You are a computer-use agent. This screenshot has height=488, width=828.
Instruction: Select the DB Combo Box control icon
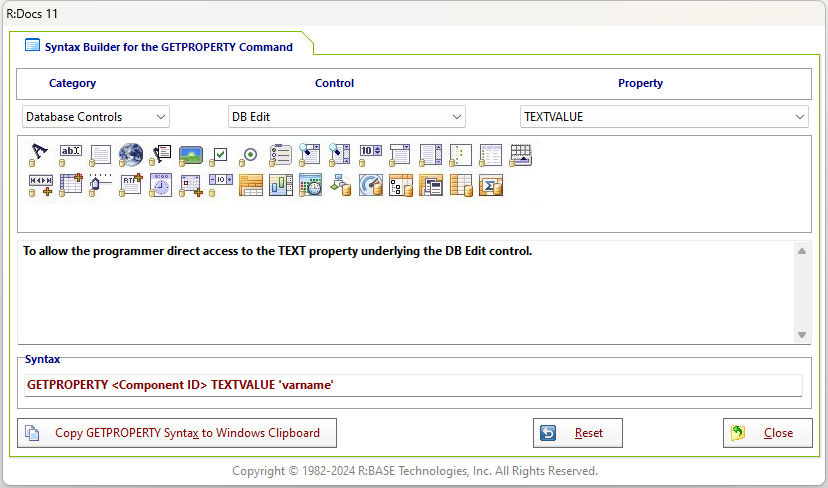(400, 155)
